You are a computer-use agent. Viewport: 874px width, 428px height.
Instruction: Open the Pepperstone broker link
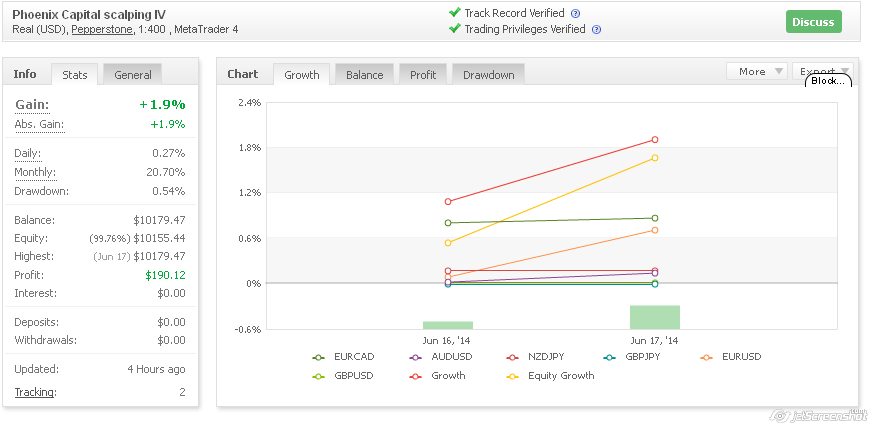(x=103, y=30)
